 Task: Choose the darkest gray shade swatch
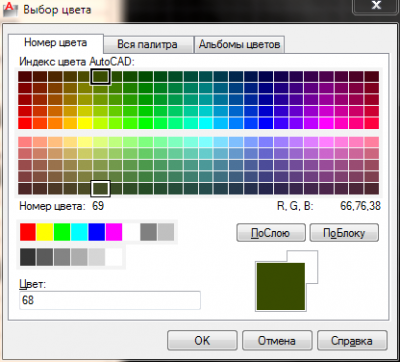click(28, 257)
